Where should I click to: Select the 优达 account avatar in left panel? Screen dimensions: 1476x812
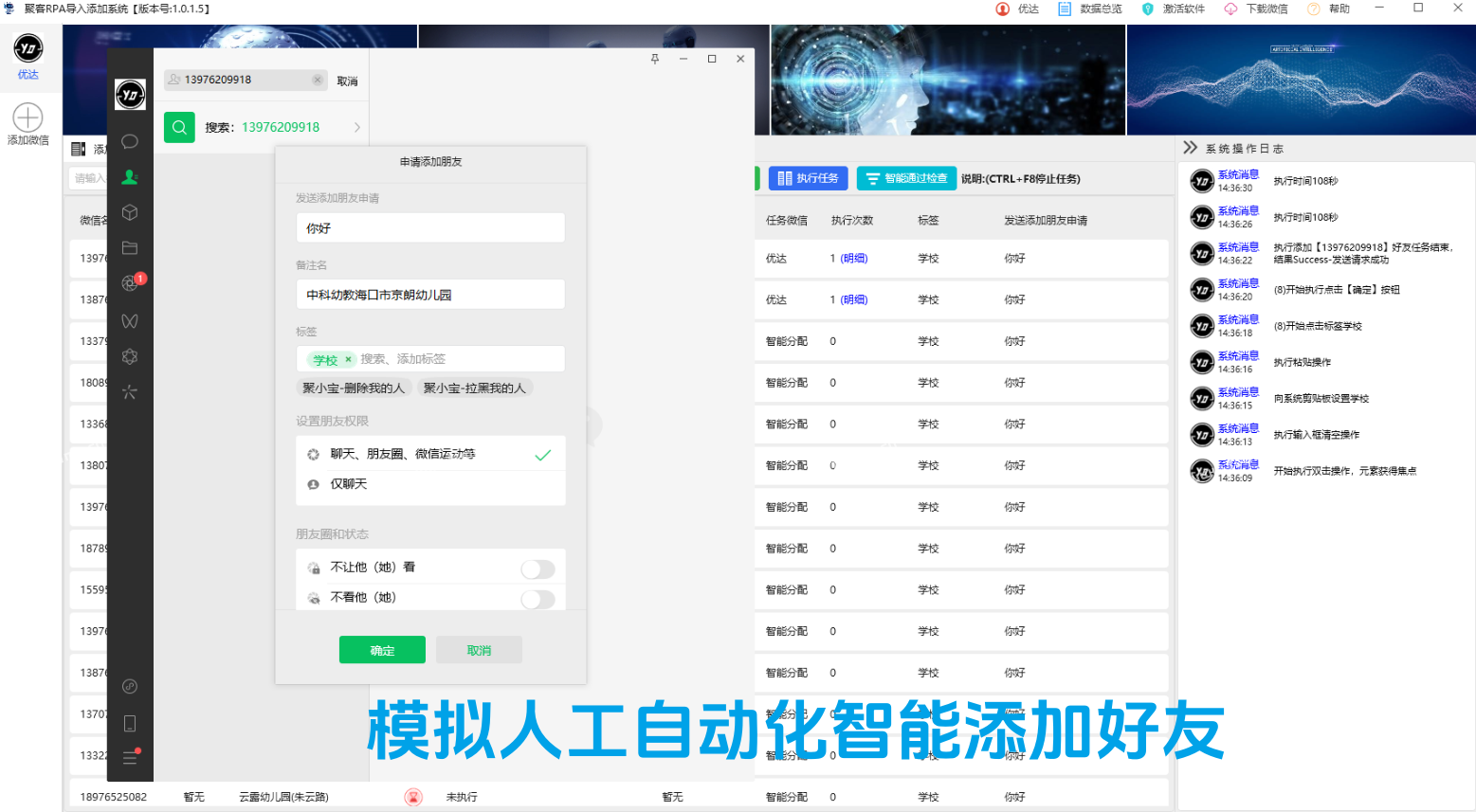(28, 47)
